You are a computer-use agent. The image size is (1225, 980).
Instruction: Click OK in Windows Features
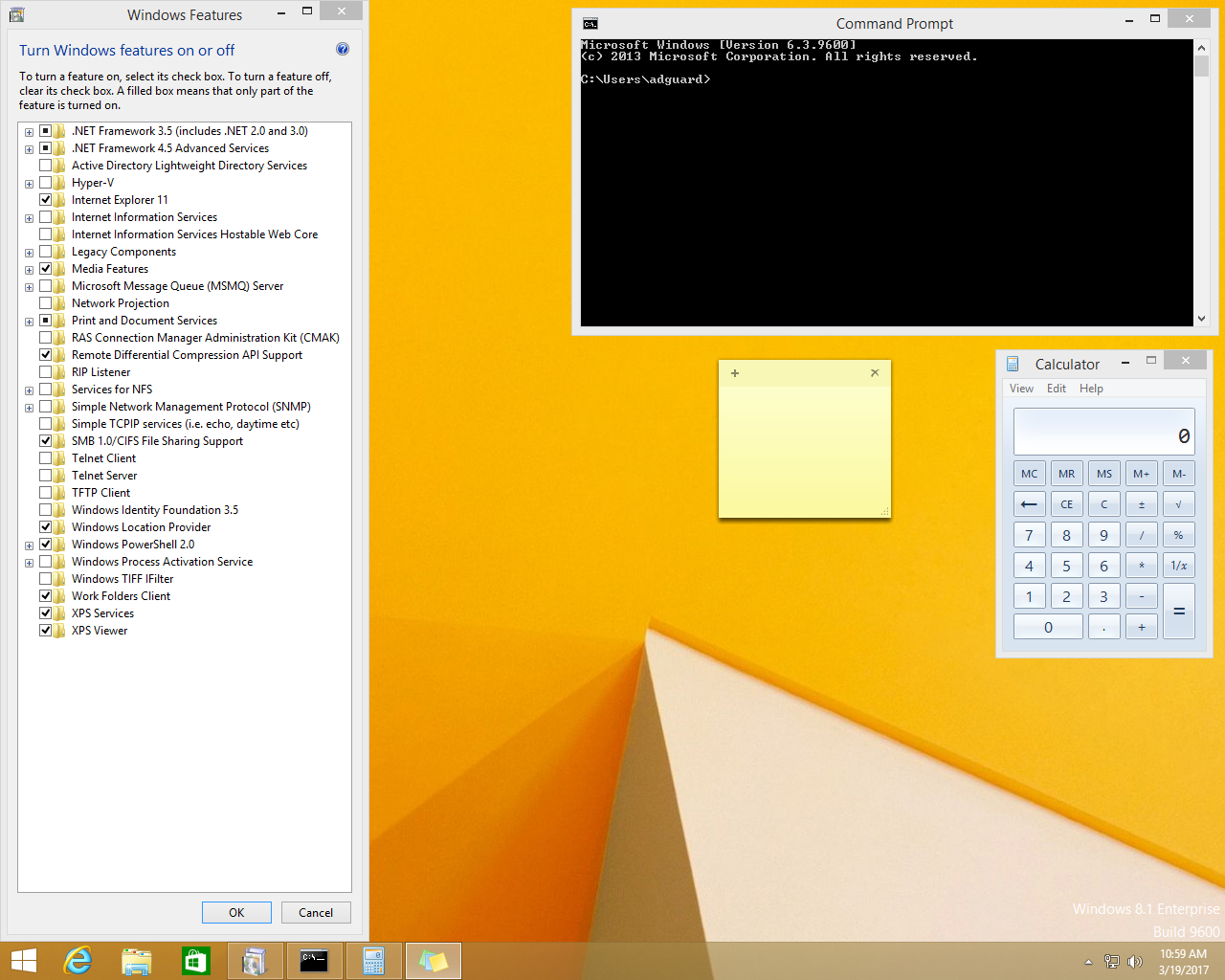click(x=236, y=912)
